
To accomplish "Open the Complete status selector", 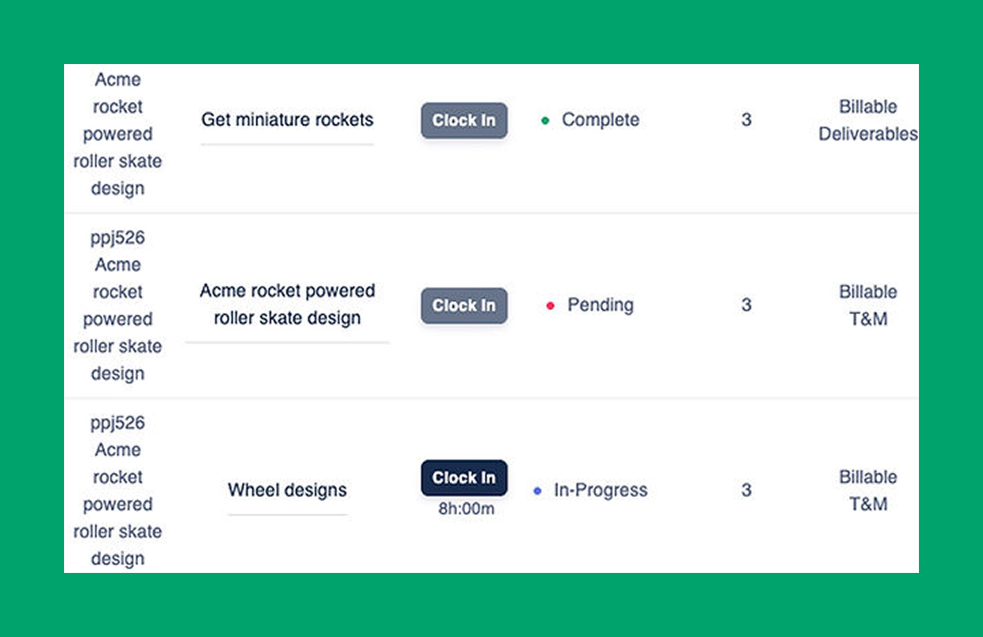I will [x=600, y=120].
